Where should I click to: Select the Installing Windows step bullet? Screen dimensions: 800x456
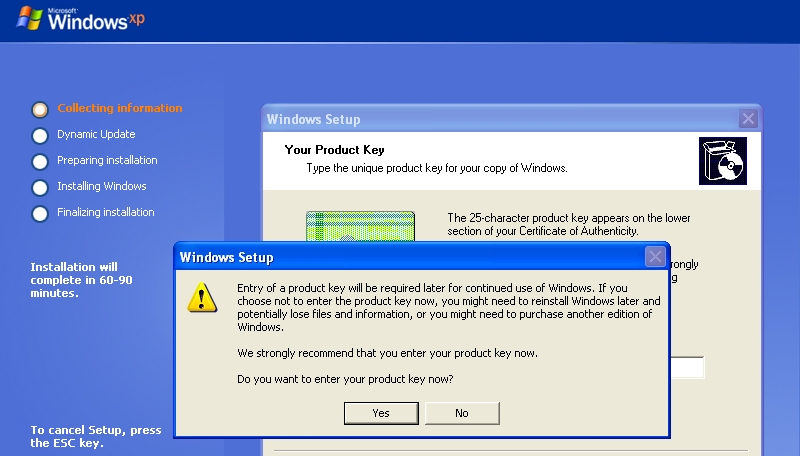click(x=40, y=188)
